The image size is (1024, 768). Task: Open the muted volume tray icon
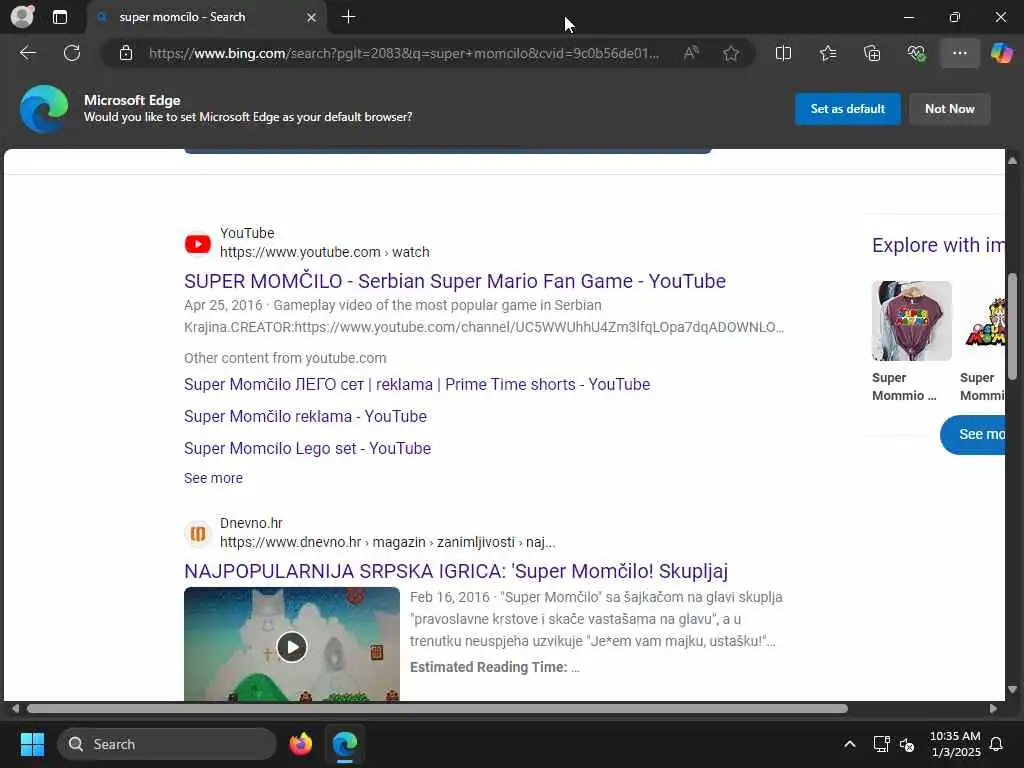coord(906,744)
